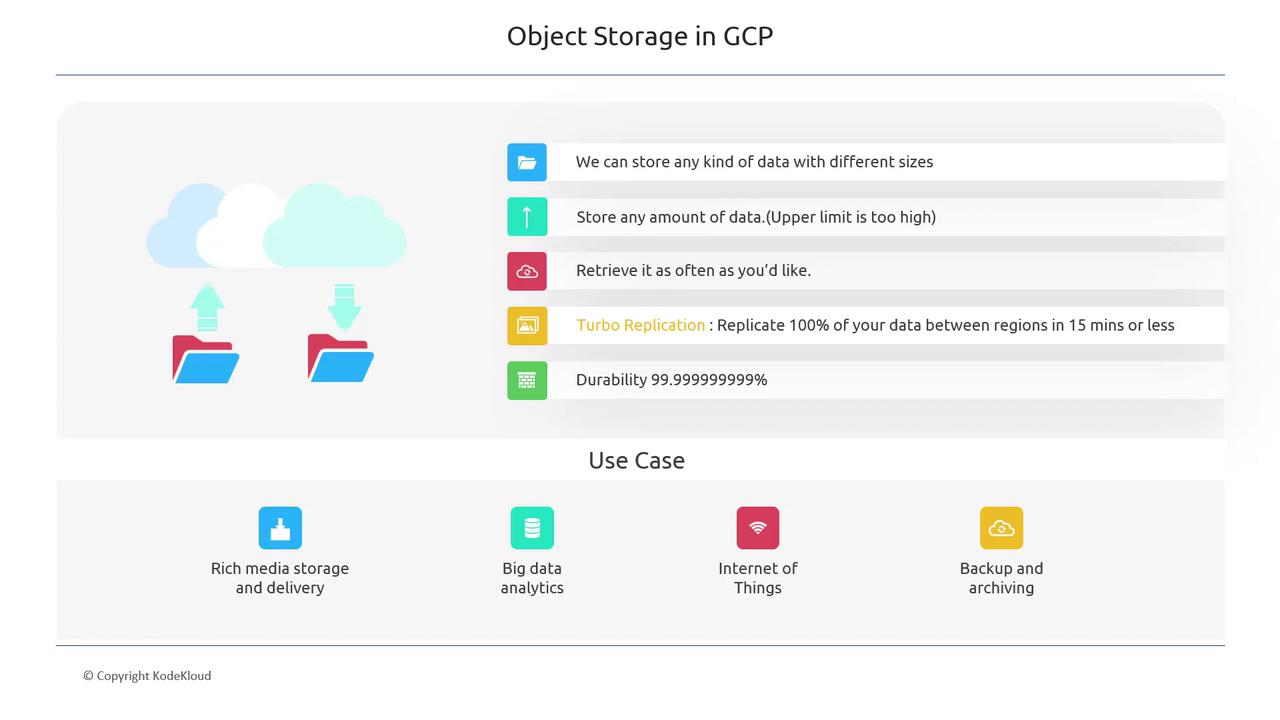
Task: Click the teal up-arrow icon
Action: [x=527, y=217]
